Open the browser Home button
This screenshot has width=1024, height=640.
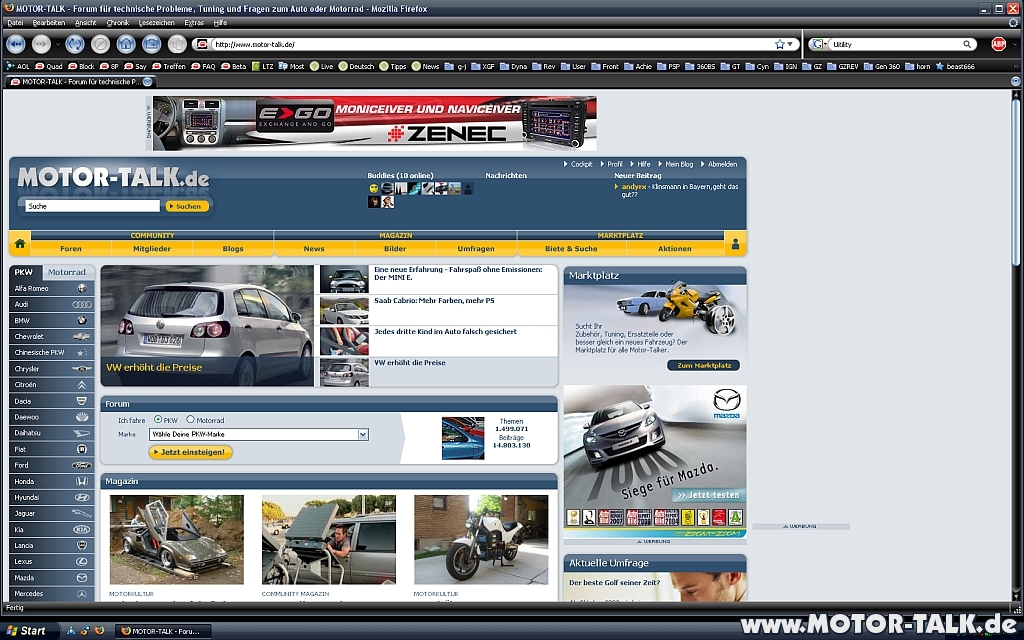click(x=126, y=44)
